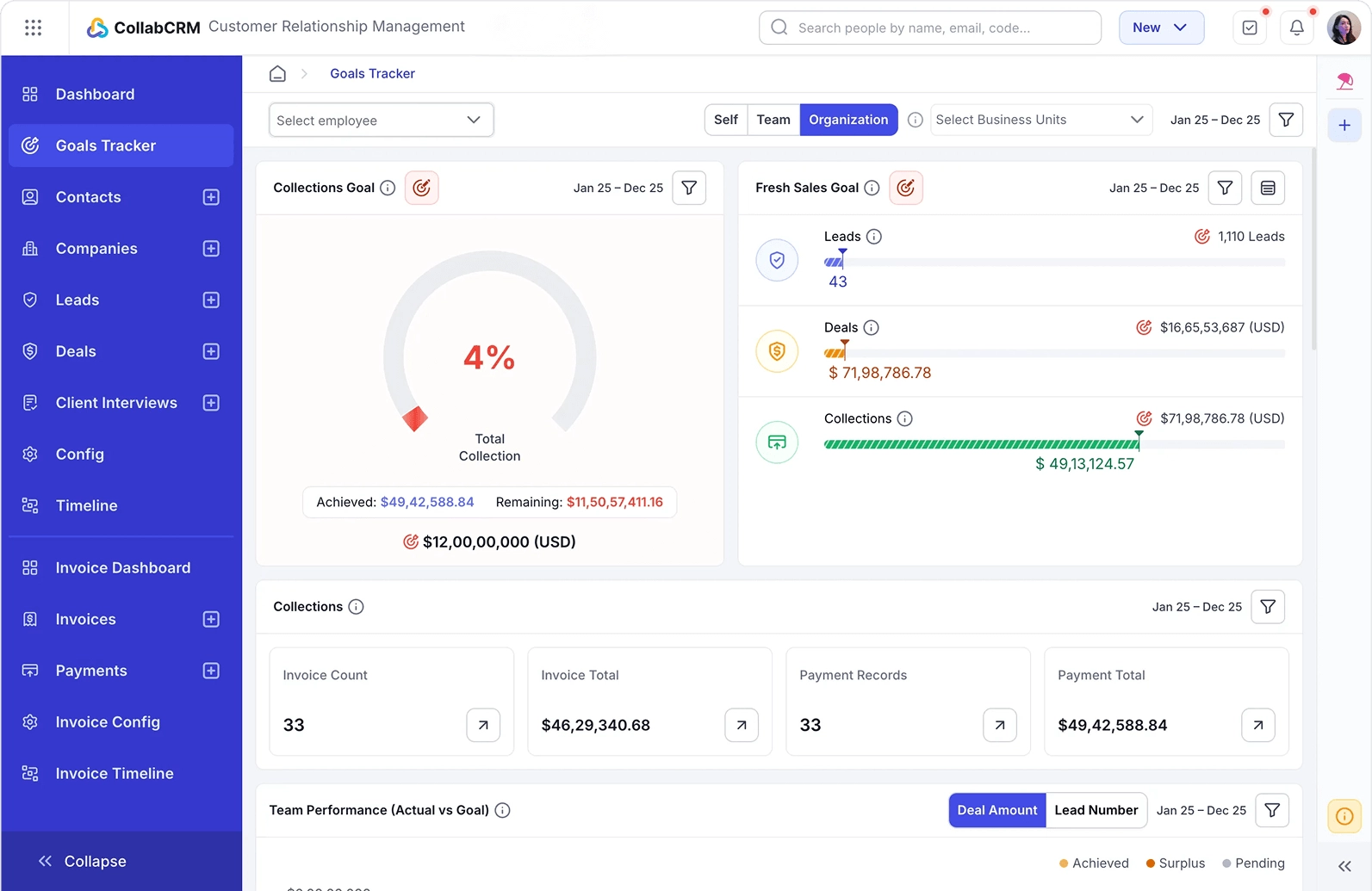Open the user profile avatar
This screenshot has height=891, width=1372.
point(1344,28)
